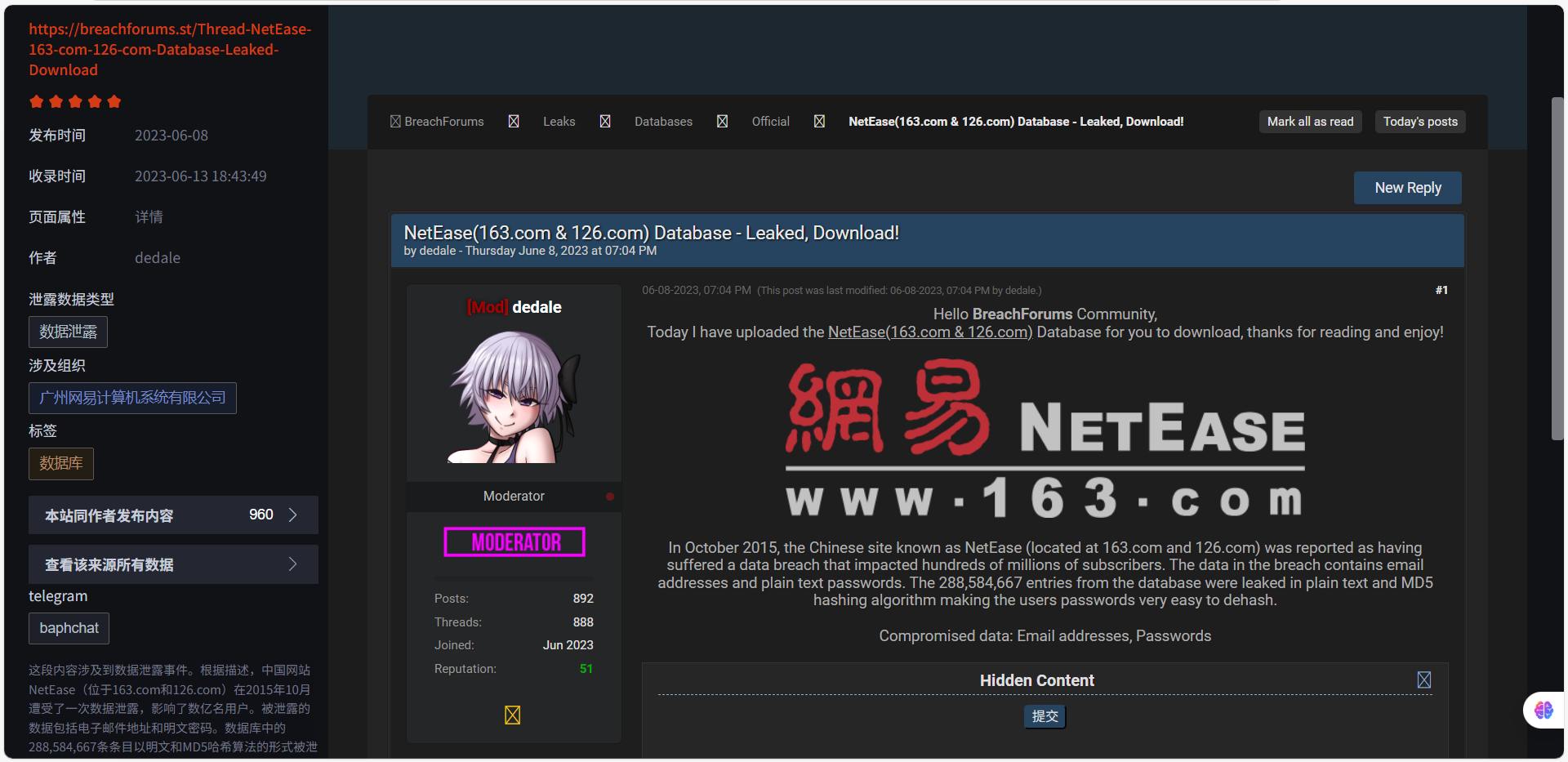
Task: Open post permalink #1
Action: point(1441,290)
